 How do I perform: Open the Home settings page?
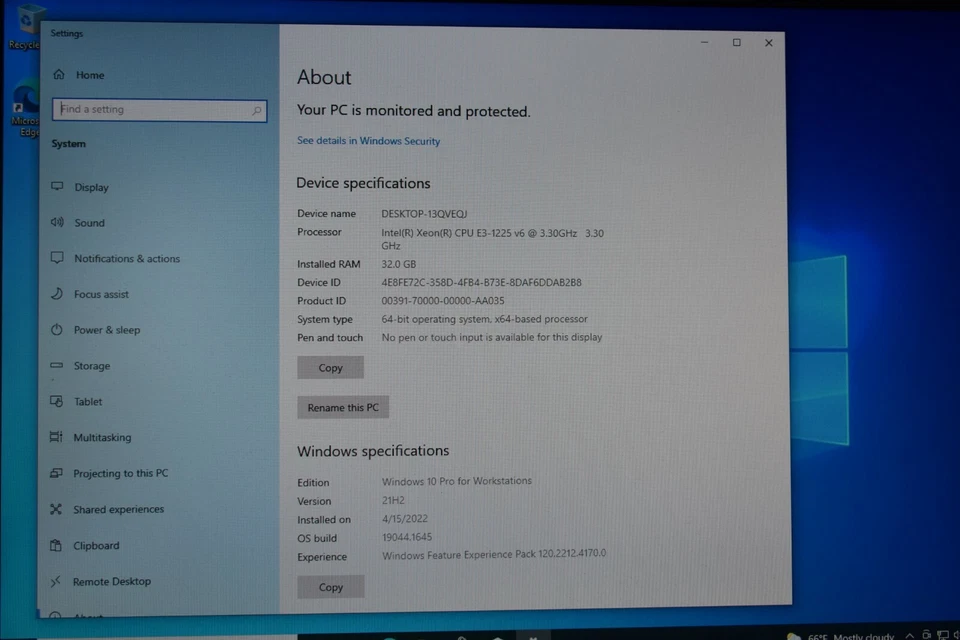click(80, 75)
